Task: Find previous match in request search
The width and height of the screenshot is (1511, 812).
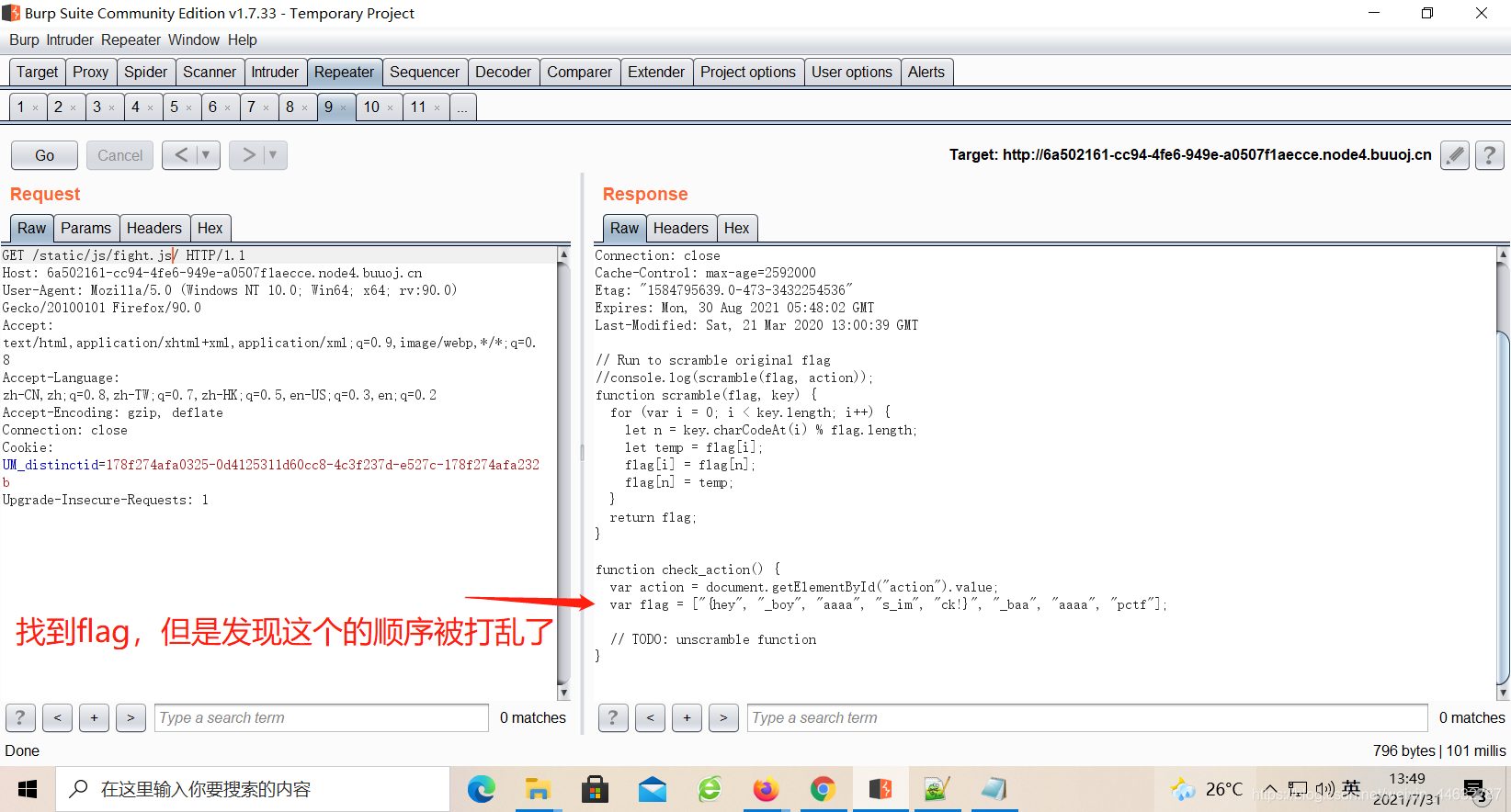Action: click(57, 717)
